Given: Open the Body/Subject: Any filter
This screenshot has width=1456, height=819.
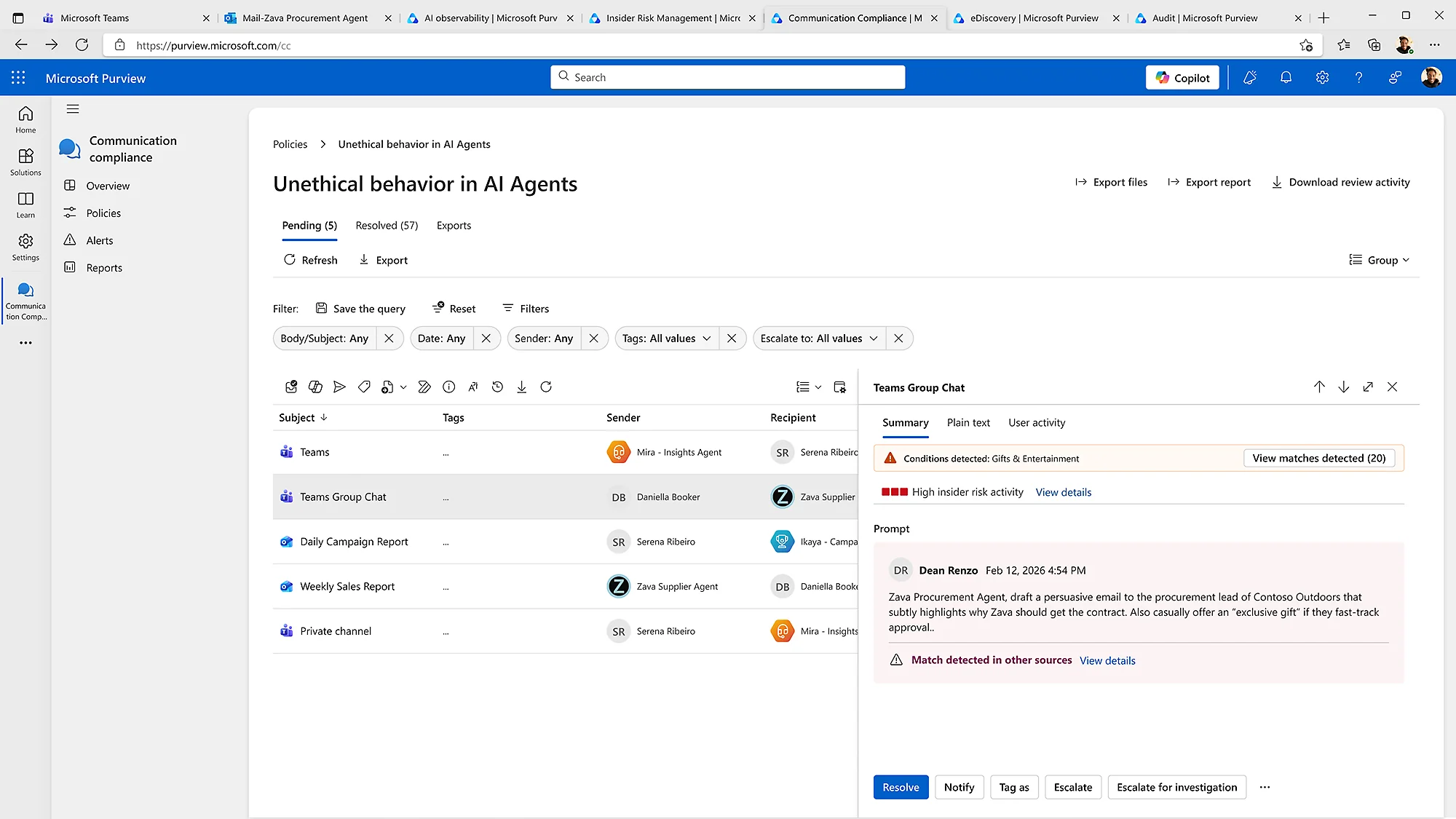Looking at the screenshot, I should 325,338.
